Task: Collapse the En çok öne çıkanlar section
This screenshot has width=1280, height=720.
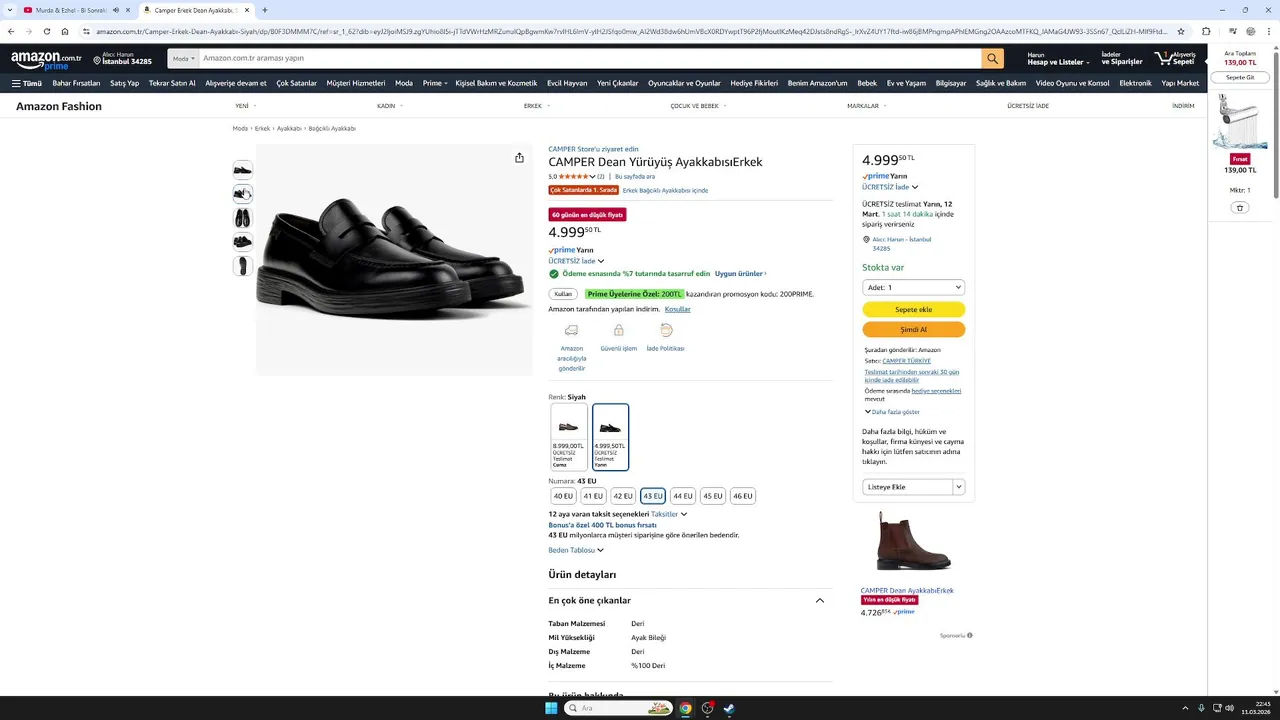Action: coord(820,601)
